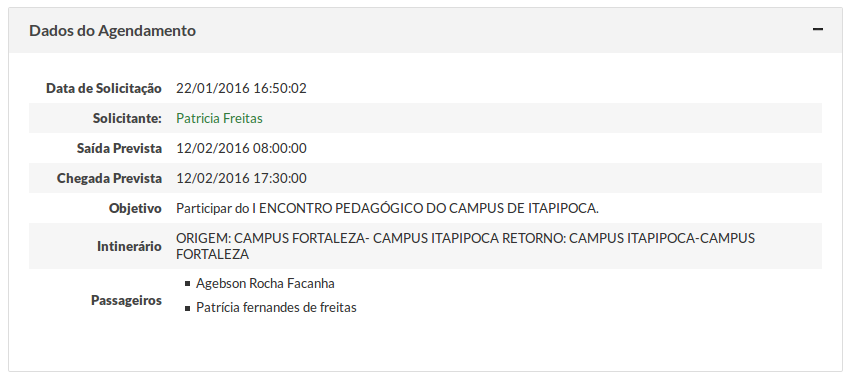Click the Chegada Prevista label

(109, 178)
